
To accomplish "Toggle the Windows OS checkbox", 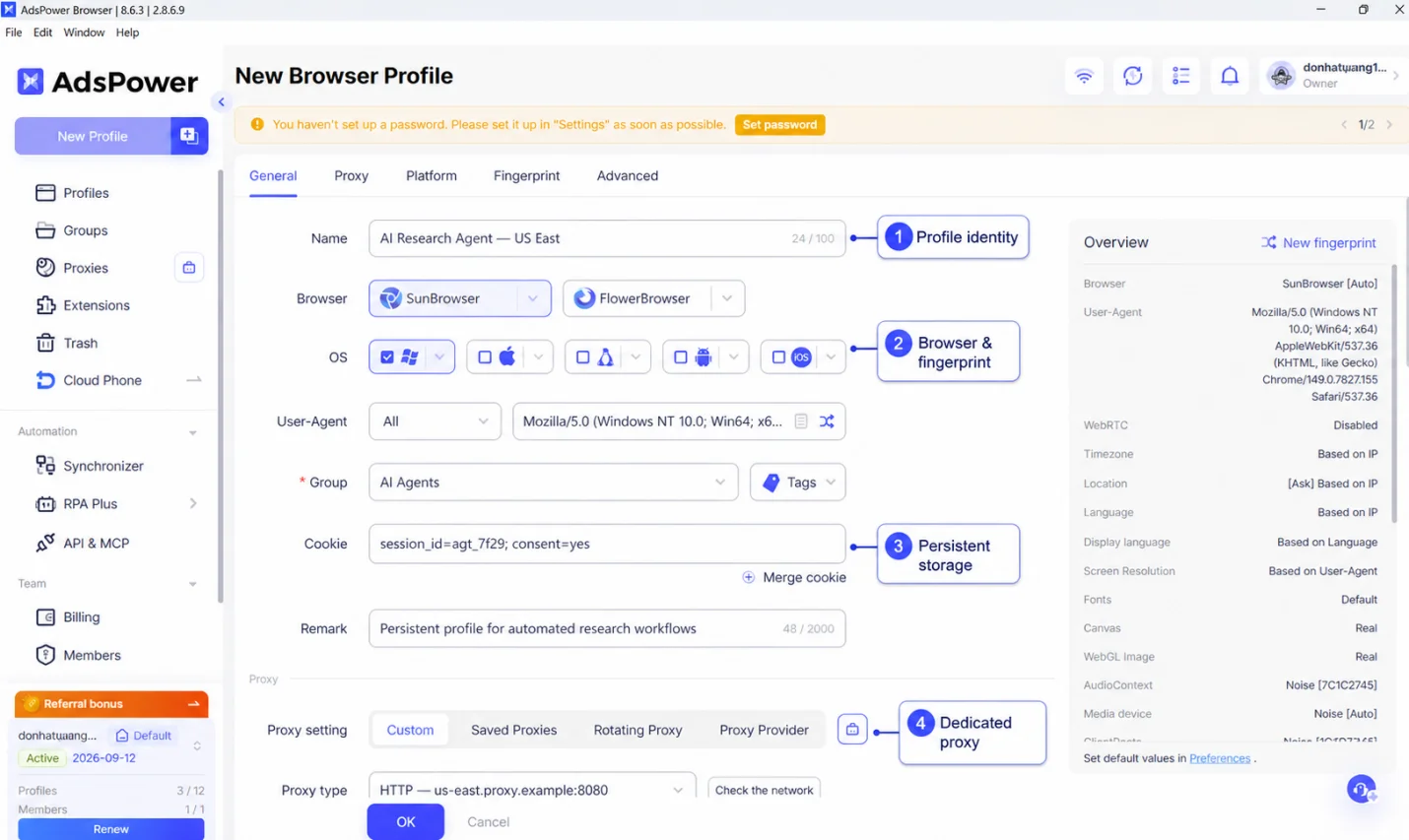I will [x=387, y=357].
